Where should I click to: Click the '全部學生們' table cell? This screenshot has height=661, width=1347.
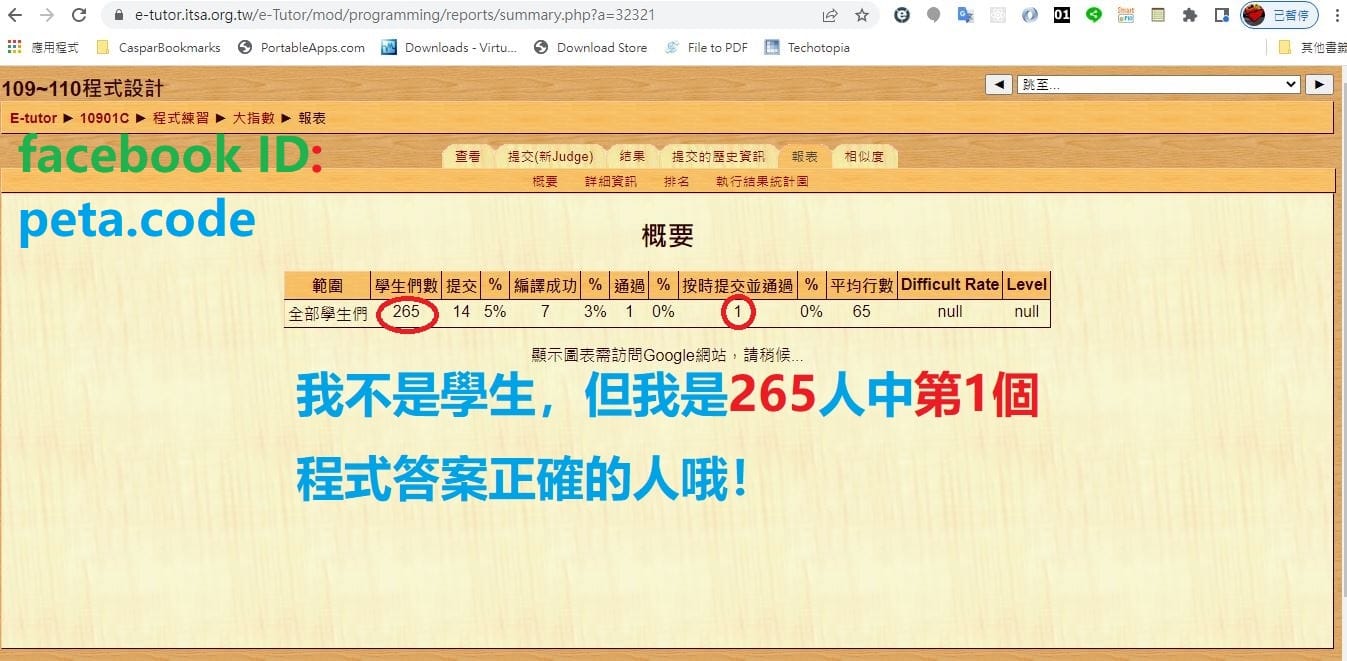click(x=328, y=312)
